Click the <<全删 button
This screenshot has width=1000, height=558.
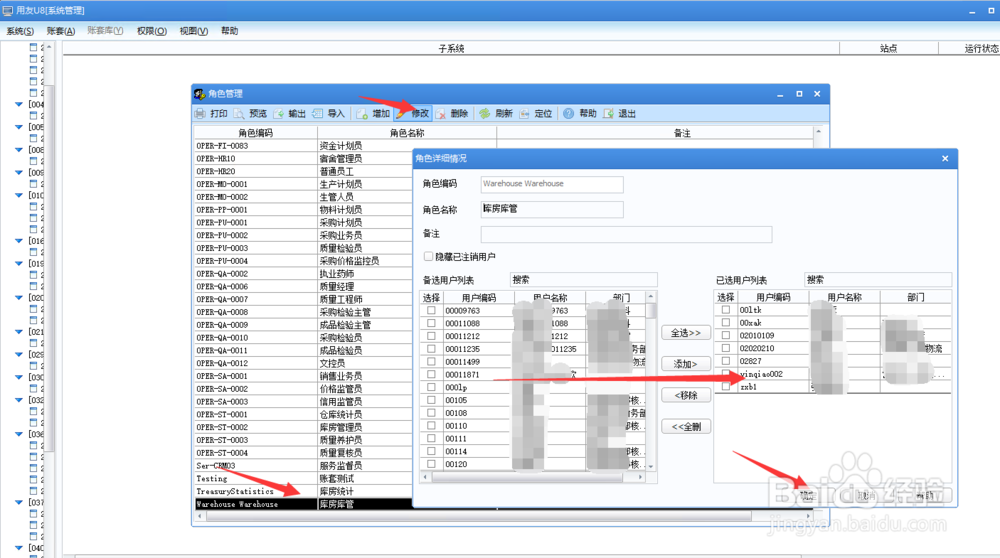point(686,427)
